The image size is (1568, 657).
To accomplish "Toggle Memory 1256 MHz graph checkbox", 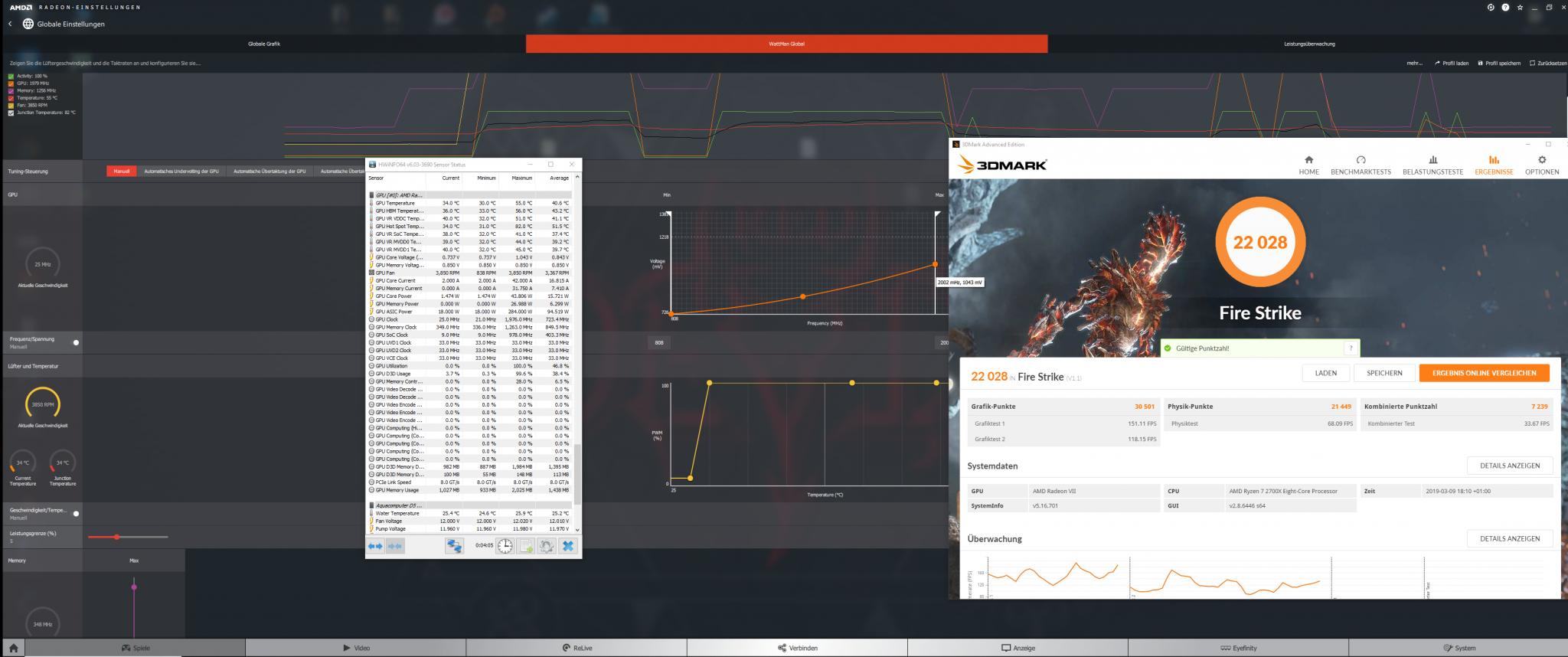I will point(11,91).
